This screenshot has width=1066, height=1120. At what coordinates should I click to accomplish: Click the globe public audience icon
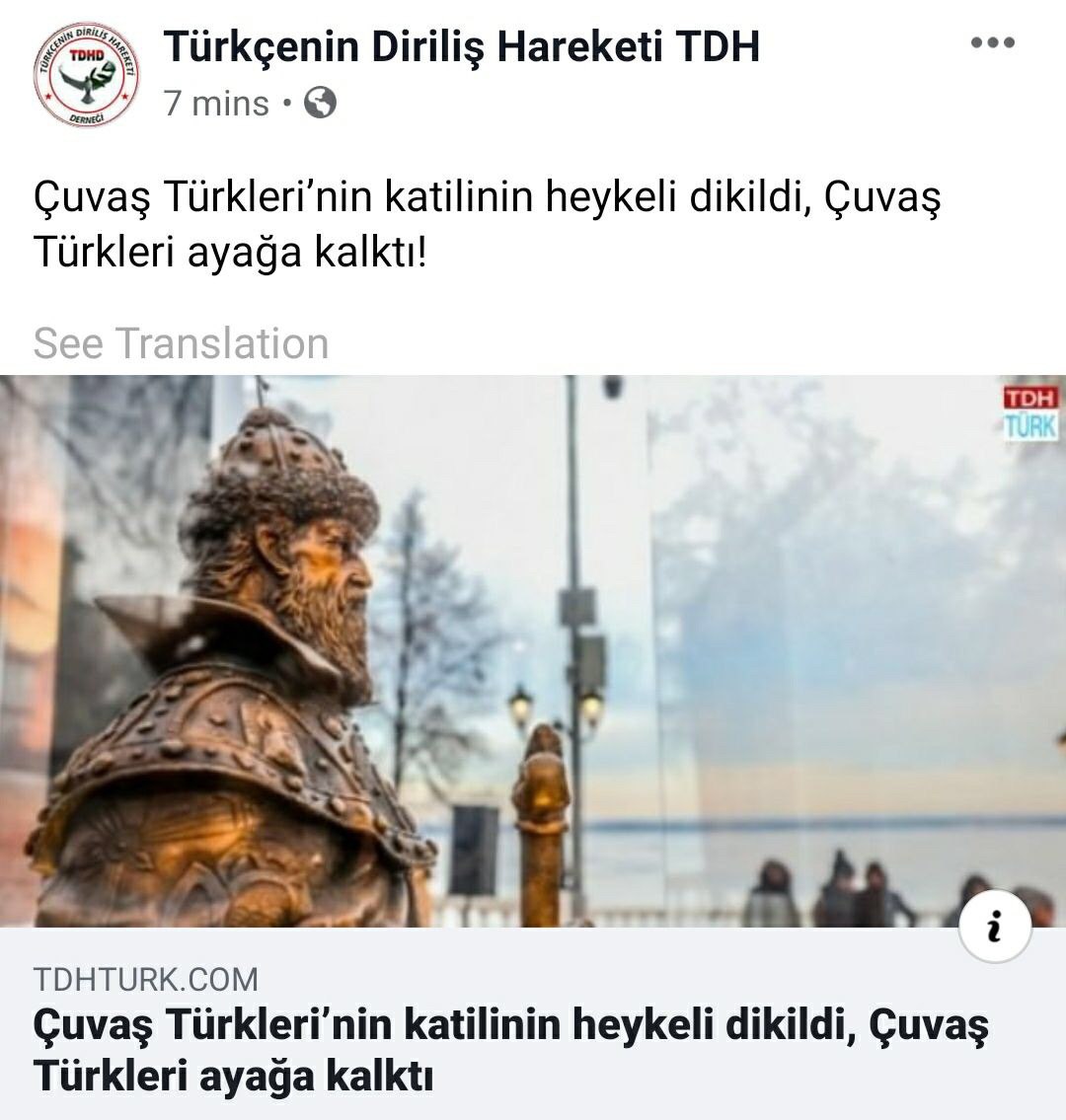320,103
